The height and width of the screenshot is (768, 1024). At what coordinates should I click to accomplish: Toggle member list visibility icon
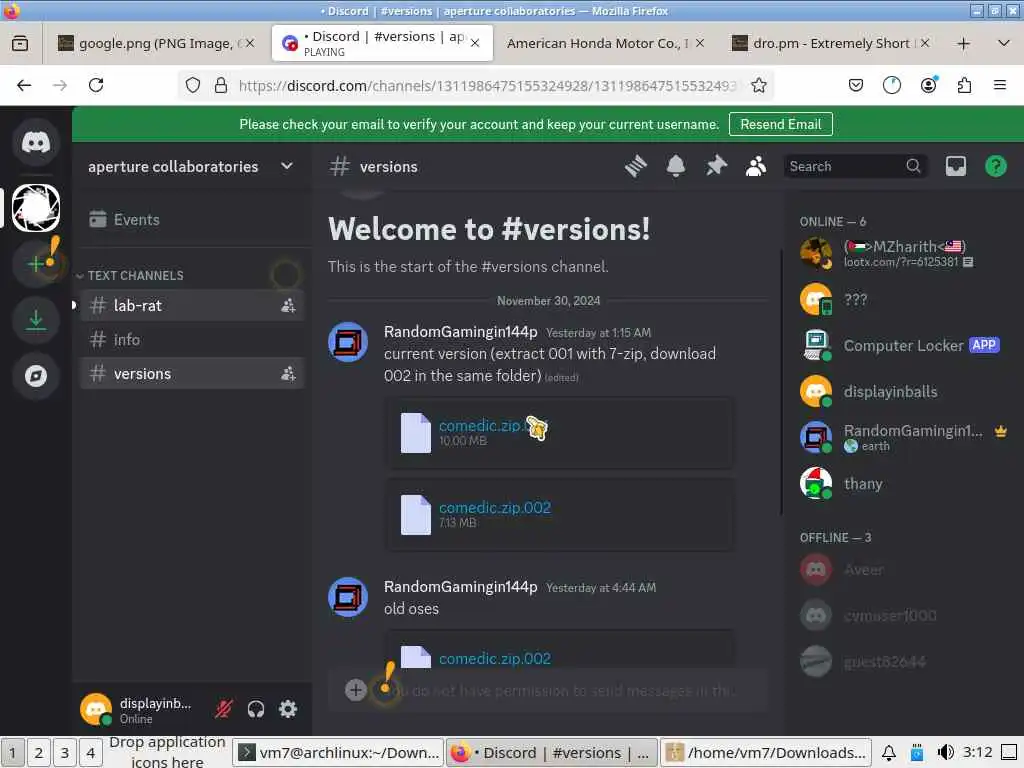756,167
